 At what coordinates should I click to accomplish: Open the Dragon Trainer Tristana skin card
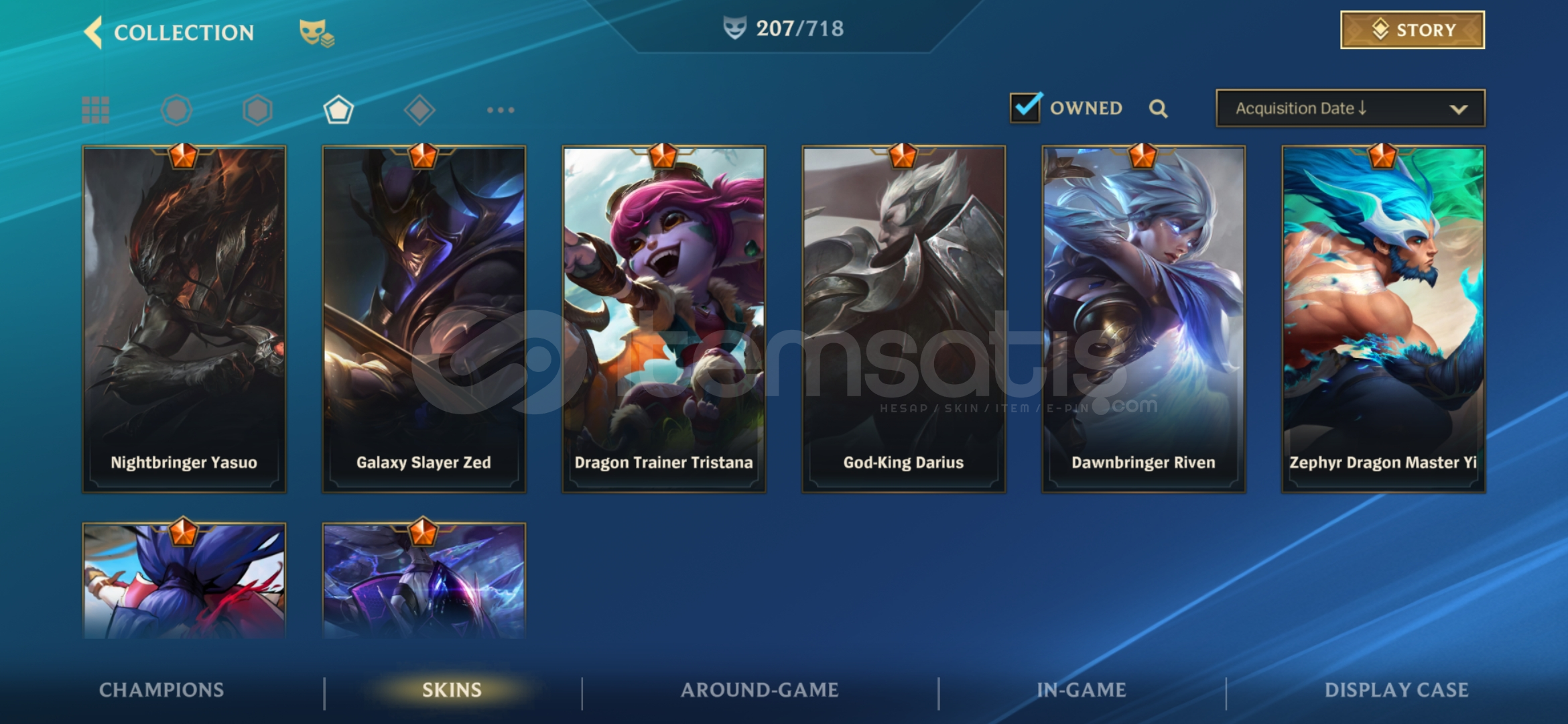(664, 319)
